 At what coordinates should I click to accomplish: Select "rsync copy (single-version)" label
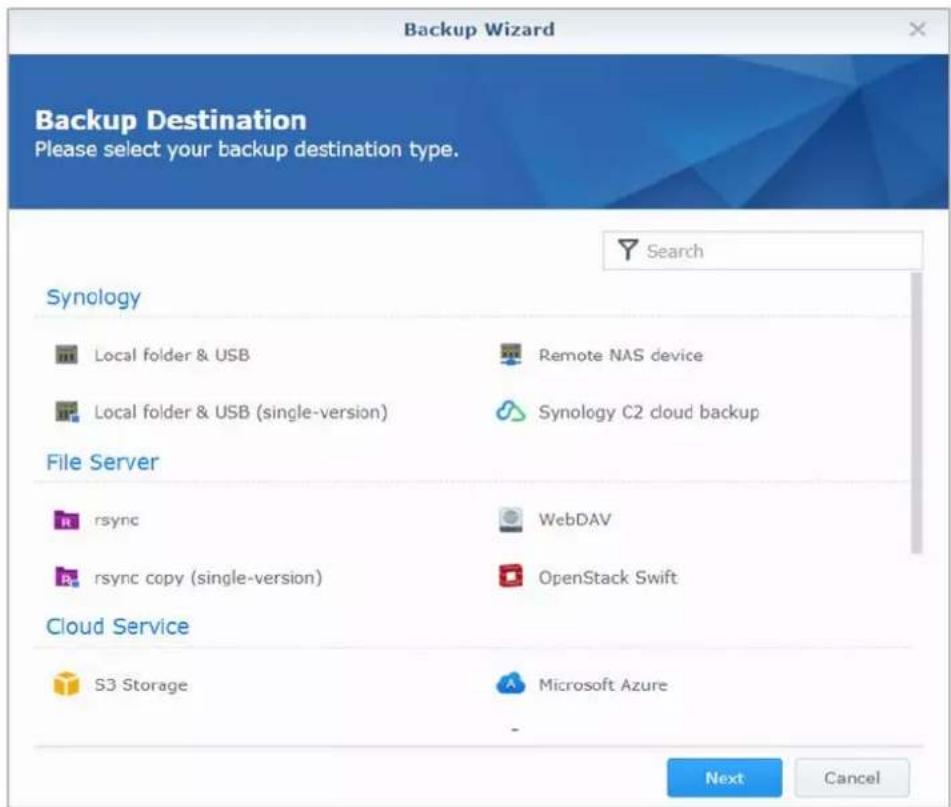(x=208, y=578)
